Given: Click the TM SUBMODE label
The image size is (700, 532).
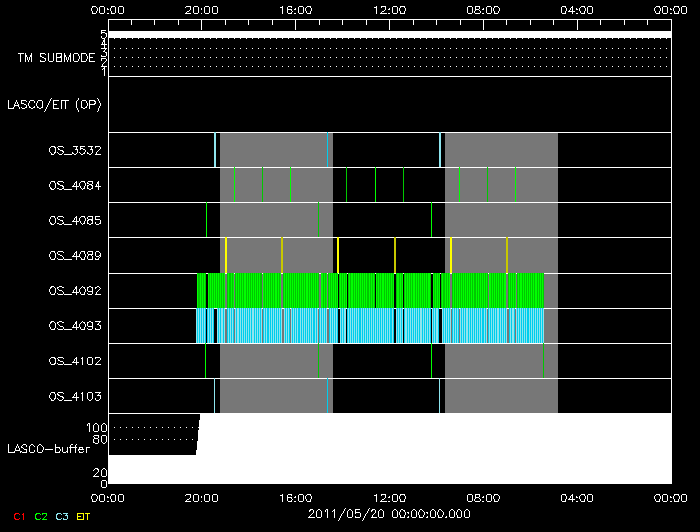Looking at the screenshot, I should 57,58.
